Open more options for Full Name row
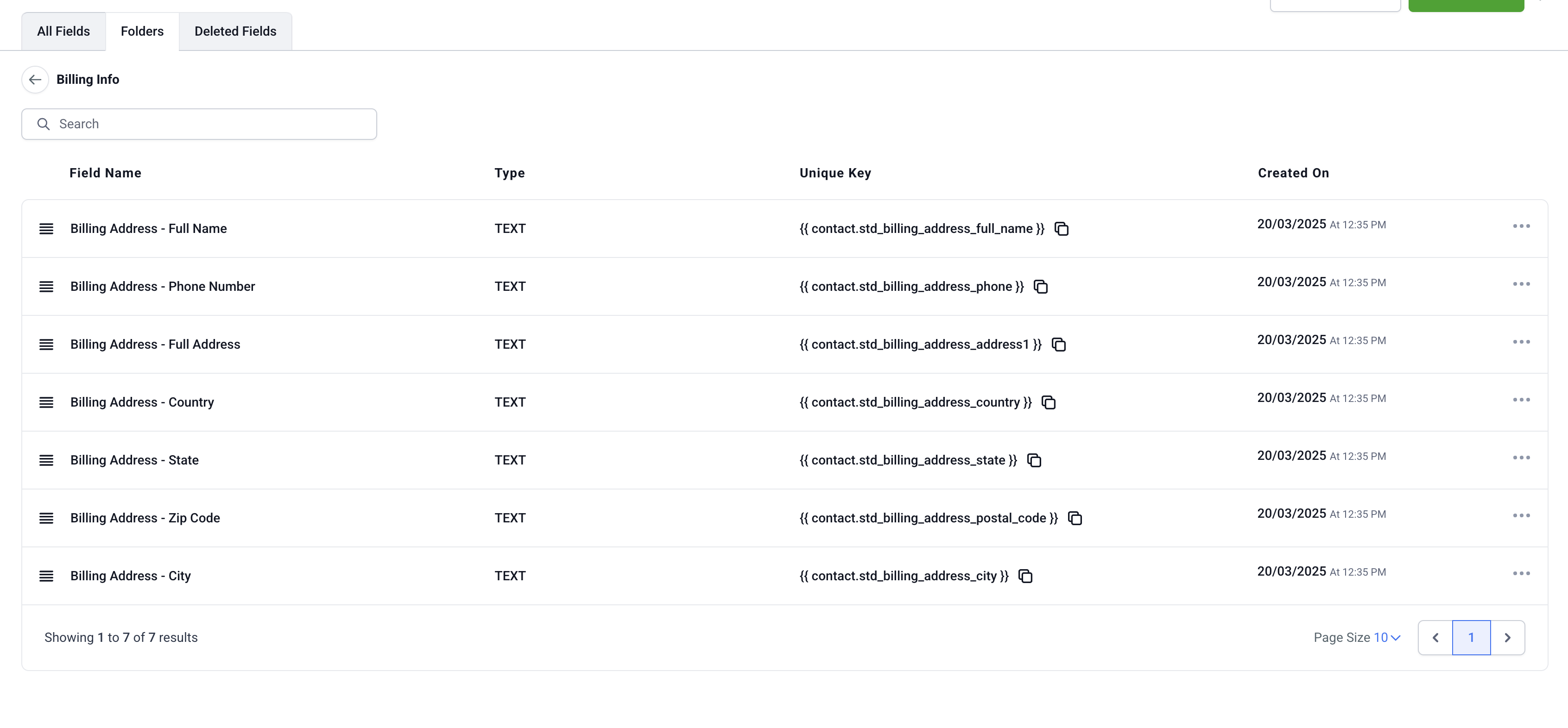Screen dimensions: 1568x728 (x=1521, y=226)
